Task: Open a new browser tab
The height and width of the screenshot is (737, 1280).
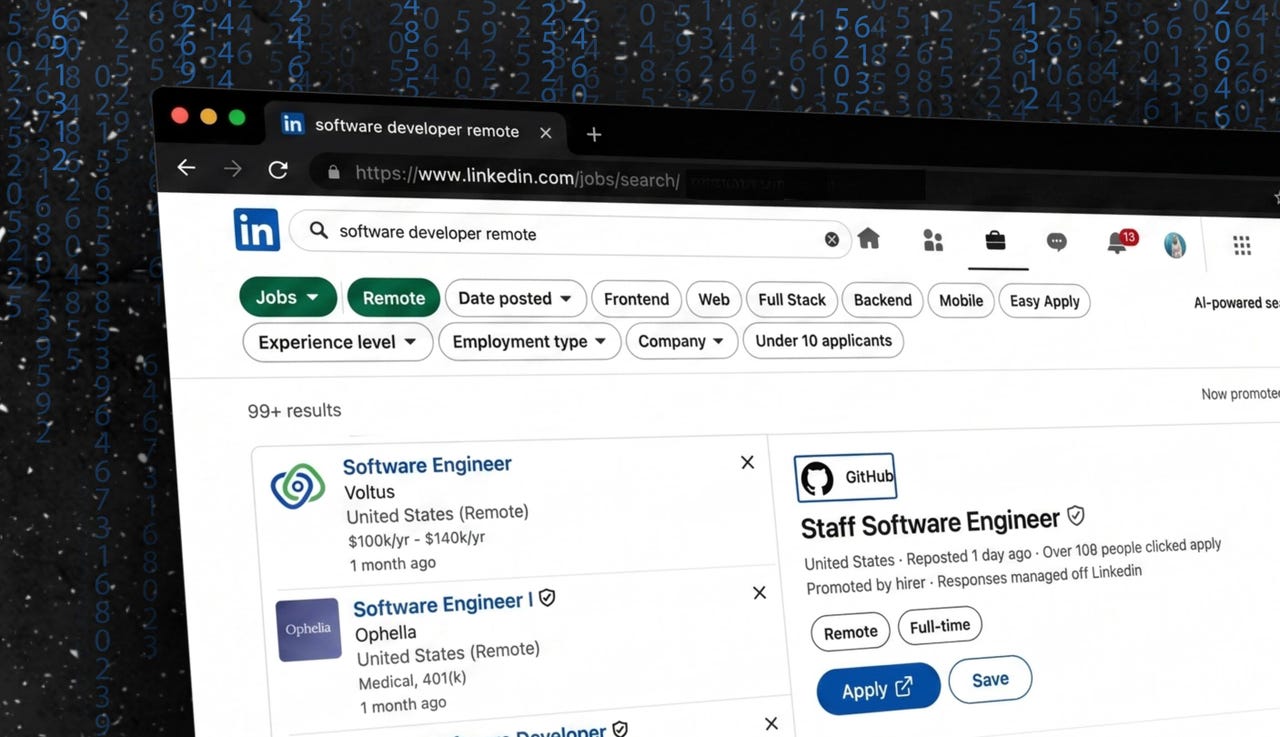Action: [x=594, y=134]
